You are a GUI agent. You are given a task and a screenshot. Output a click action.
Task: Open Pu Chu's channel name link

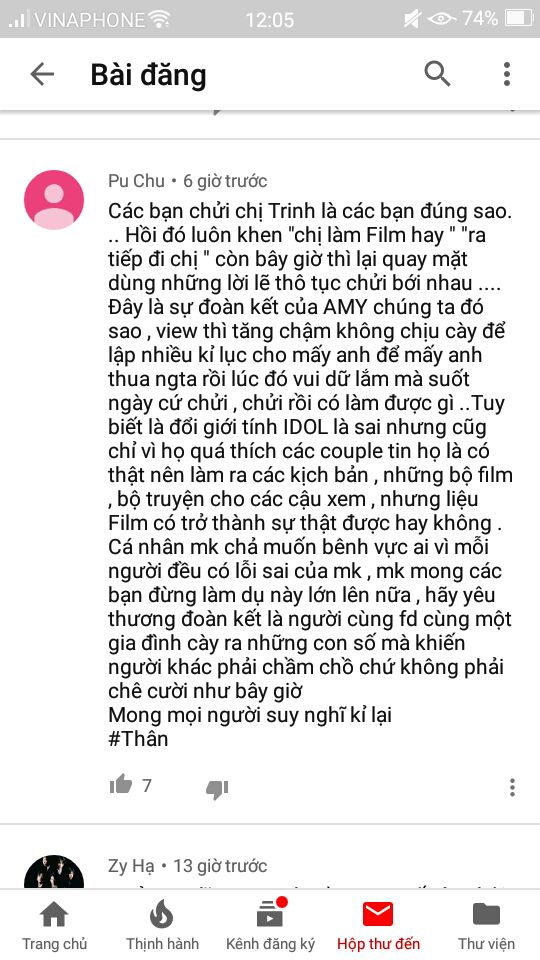point(137,181)
